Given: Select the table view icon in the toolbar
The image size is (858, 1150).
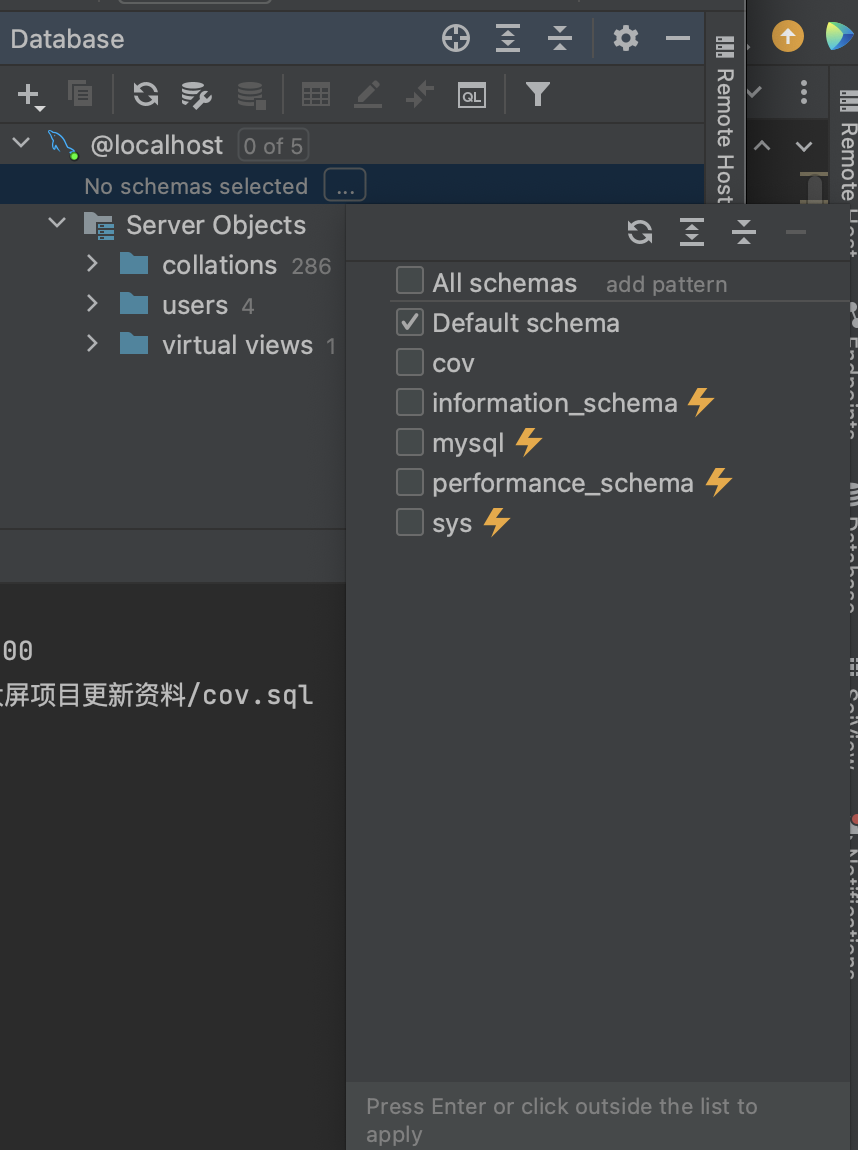Looking at the screenshot, I should (x=316, y=94).
